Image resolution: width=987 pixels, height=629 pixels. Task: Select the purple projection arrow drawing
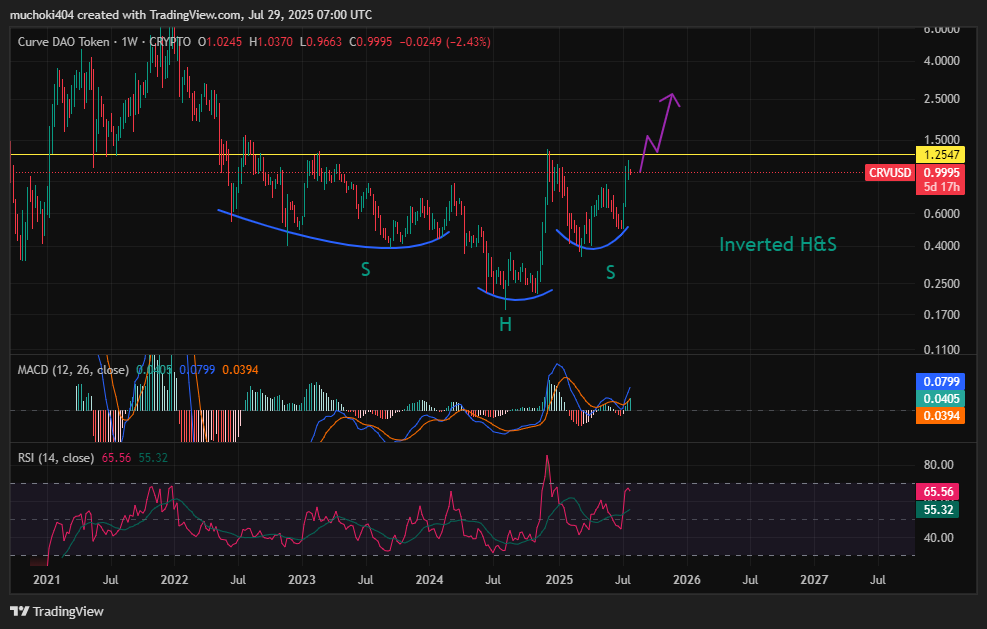point(660,132)
